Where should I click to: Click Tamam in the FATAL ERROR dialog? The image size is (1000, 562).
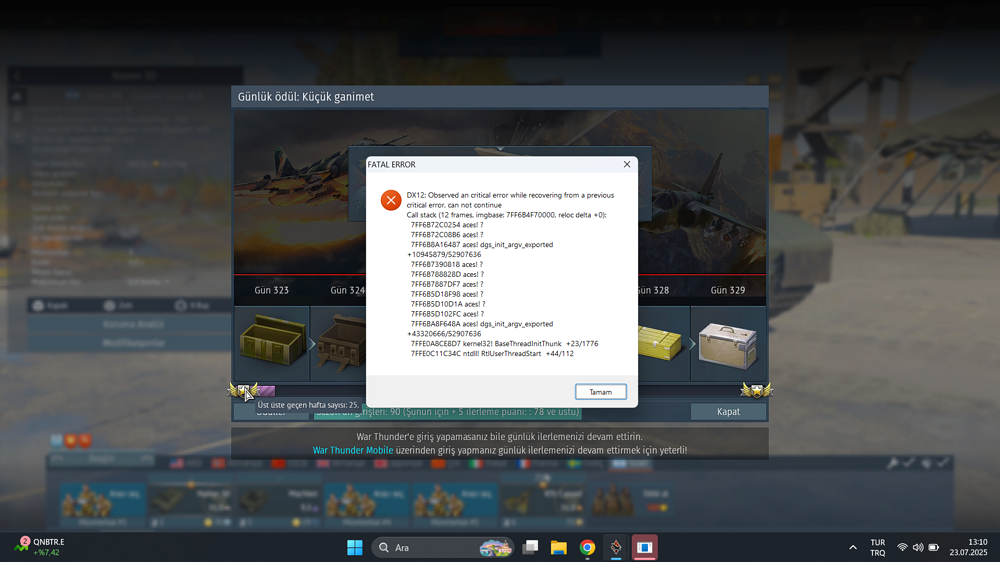600,392
